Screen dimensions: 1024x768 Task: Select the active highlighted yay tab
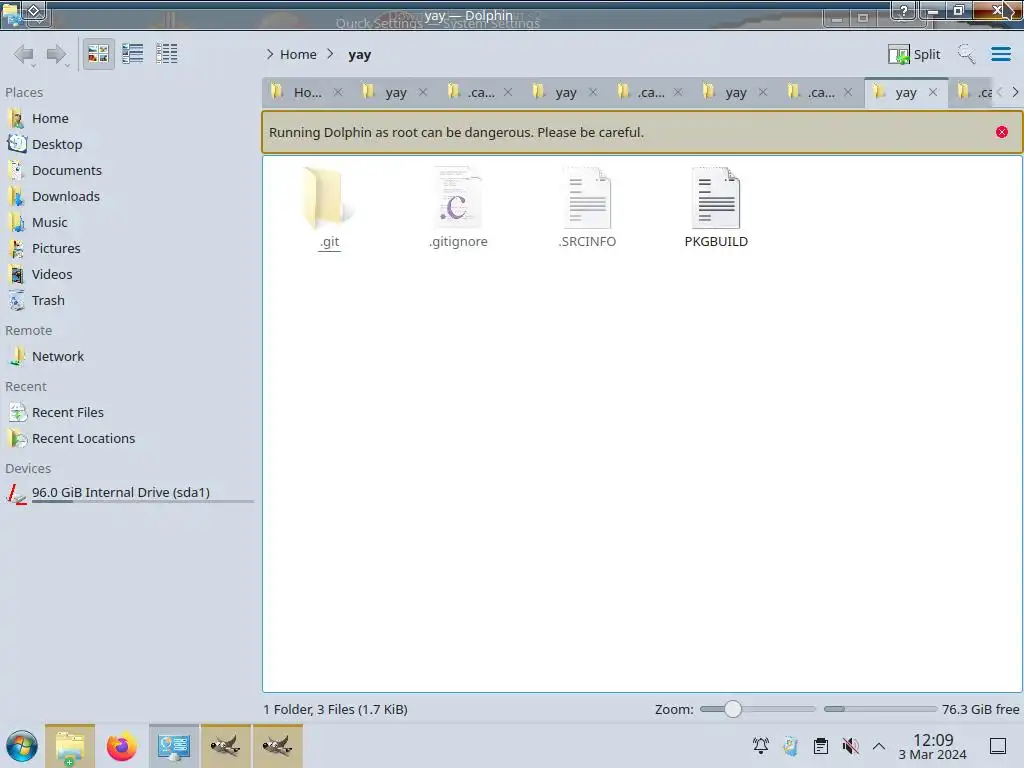pos(906,93)
